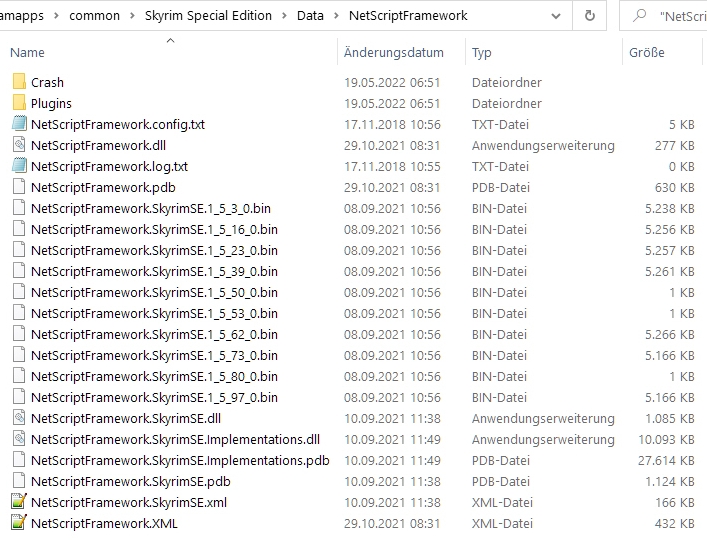
Task: Select 'NetScriptFramework.SkyrimSE.1_5_97_0.bin' name
Action: [x=154, y=398]
